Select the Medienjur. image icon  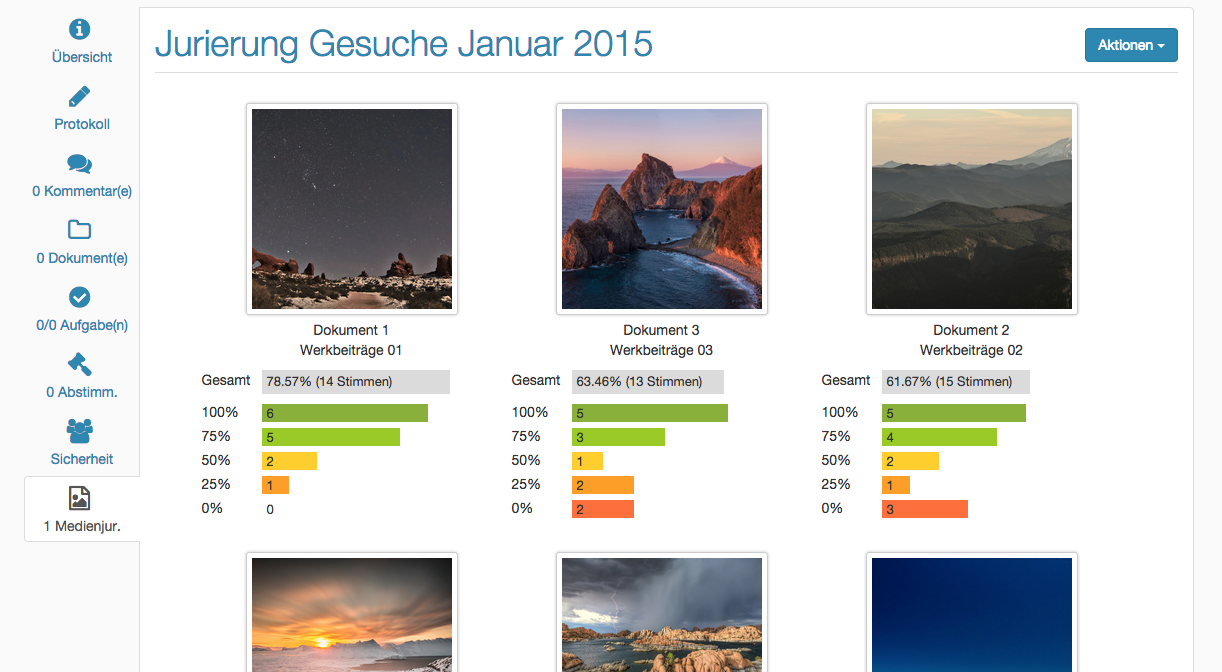tap(80, 498)
